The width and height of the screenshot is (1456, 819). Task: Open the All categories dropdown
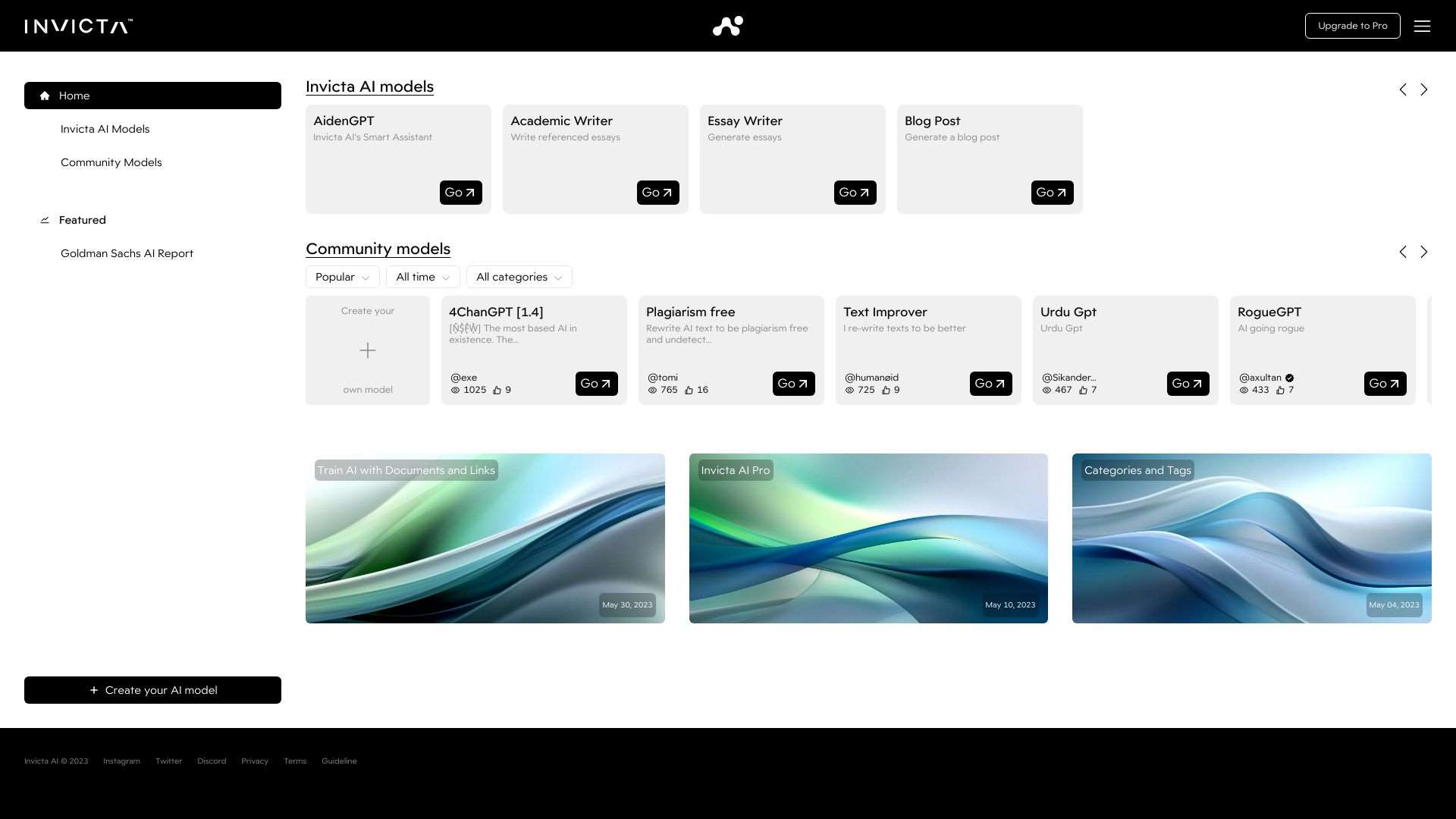(x=519, y=277)
